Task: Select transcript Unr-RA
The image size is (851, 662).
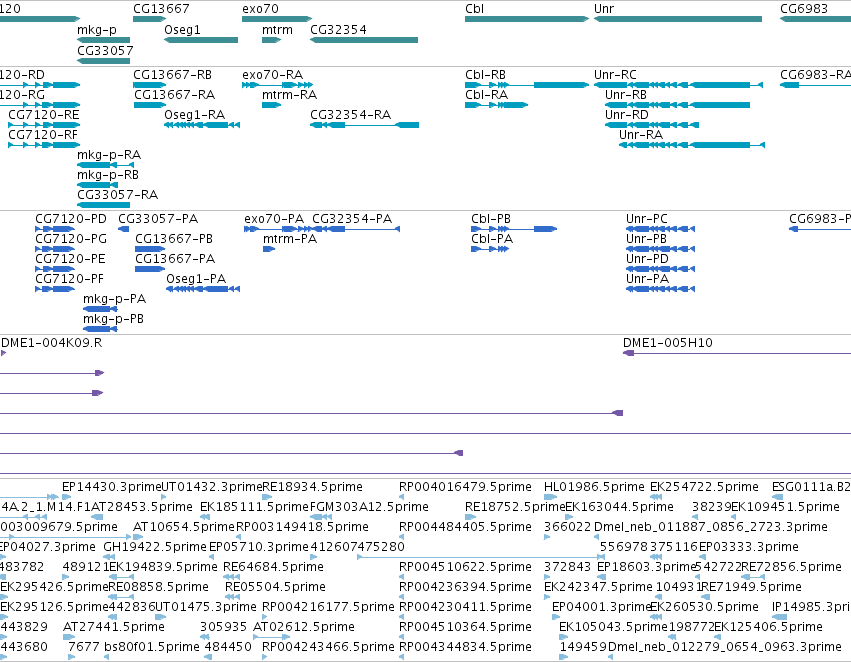Action: (x=640, y=135)
